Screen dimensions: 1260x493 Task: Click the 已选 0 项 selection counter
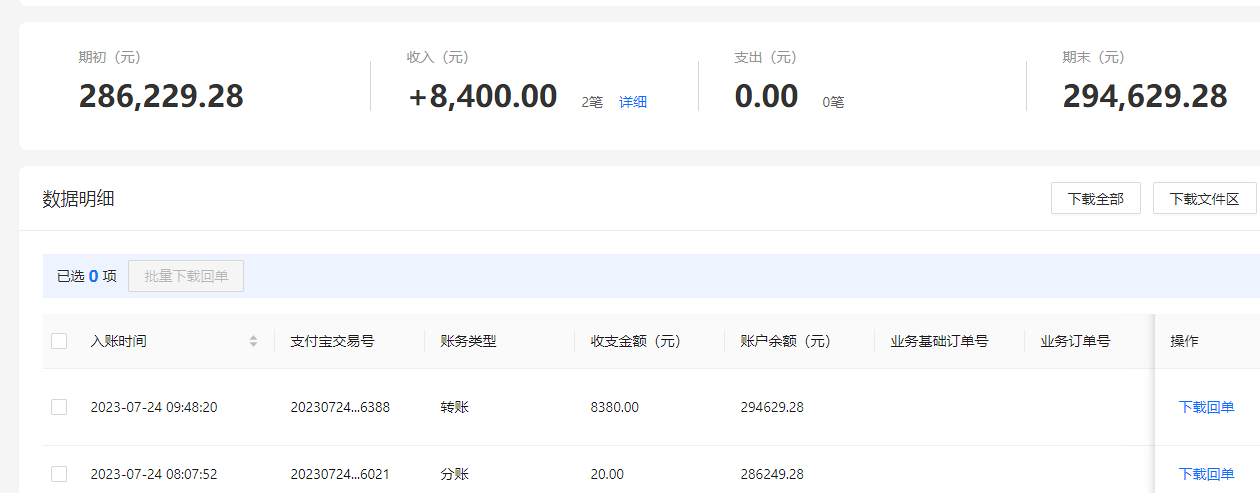(87, 276)
